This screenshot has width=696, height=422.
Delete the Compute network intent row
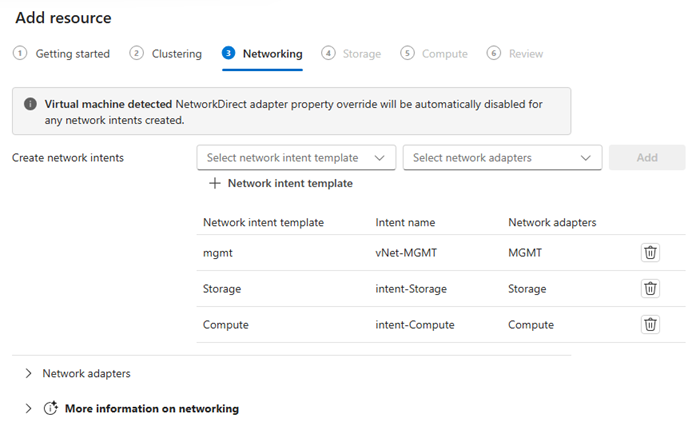click(650, 324)
